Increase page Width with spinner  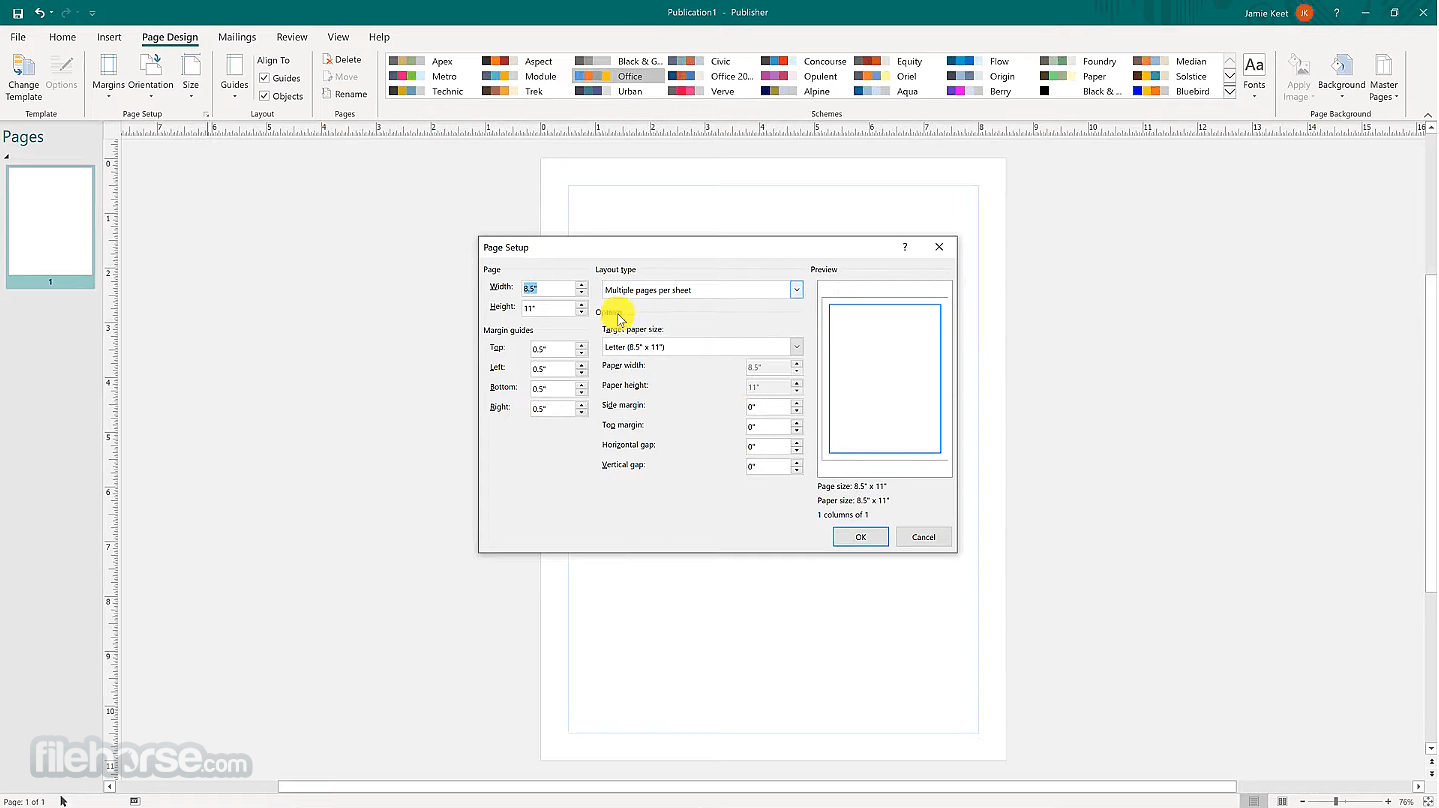click(582, 285)
